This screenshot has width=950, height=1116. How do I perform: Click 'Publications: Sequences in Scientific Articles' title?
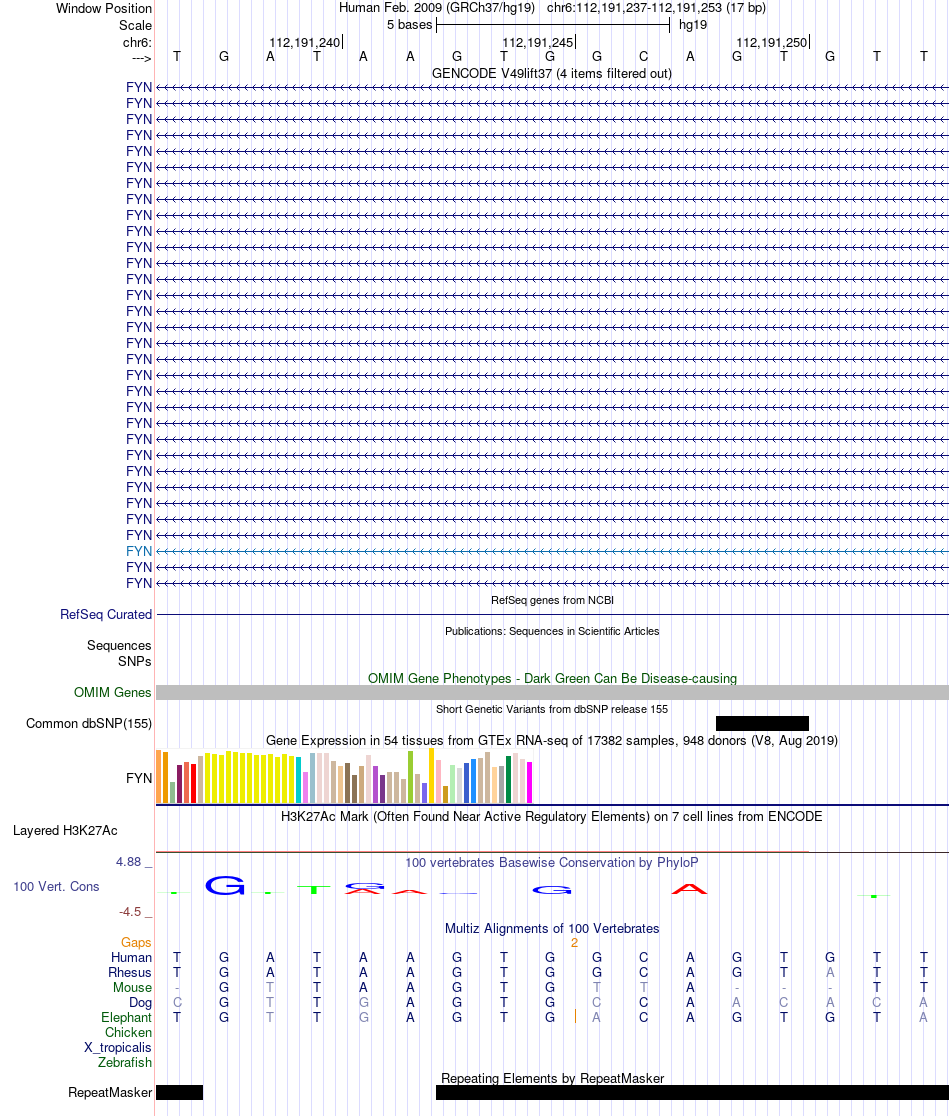[552, 631]
